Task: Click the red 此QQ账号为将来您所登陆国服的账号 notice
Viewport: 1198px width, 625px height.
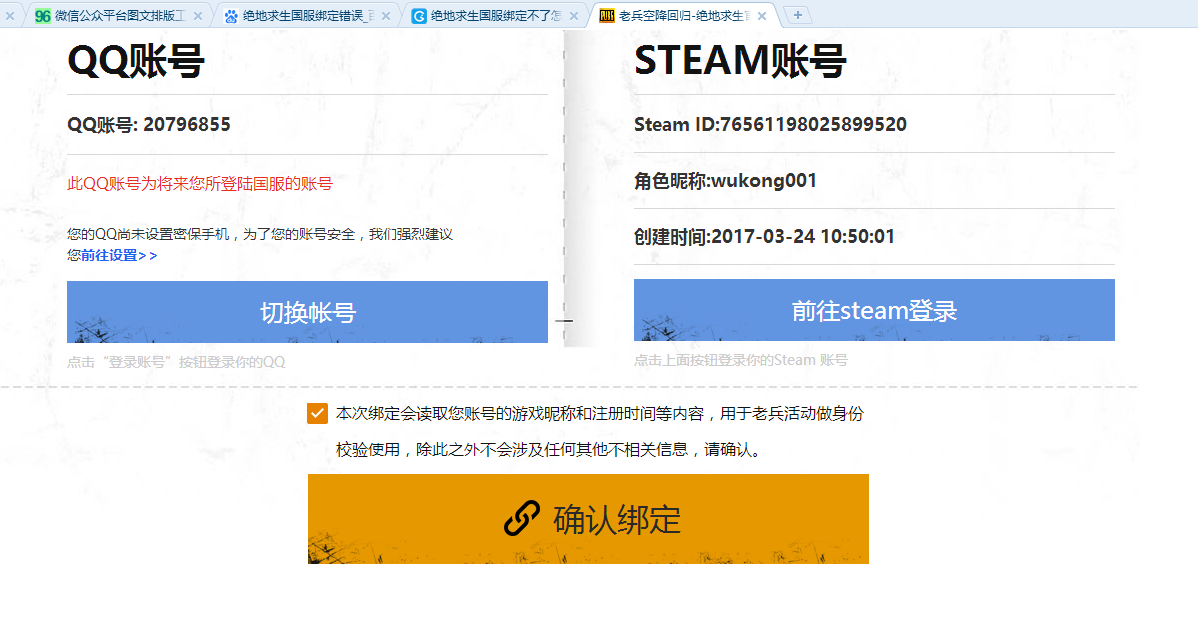Action: (200, 183)
